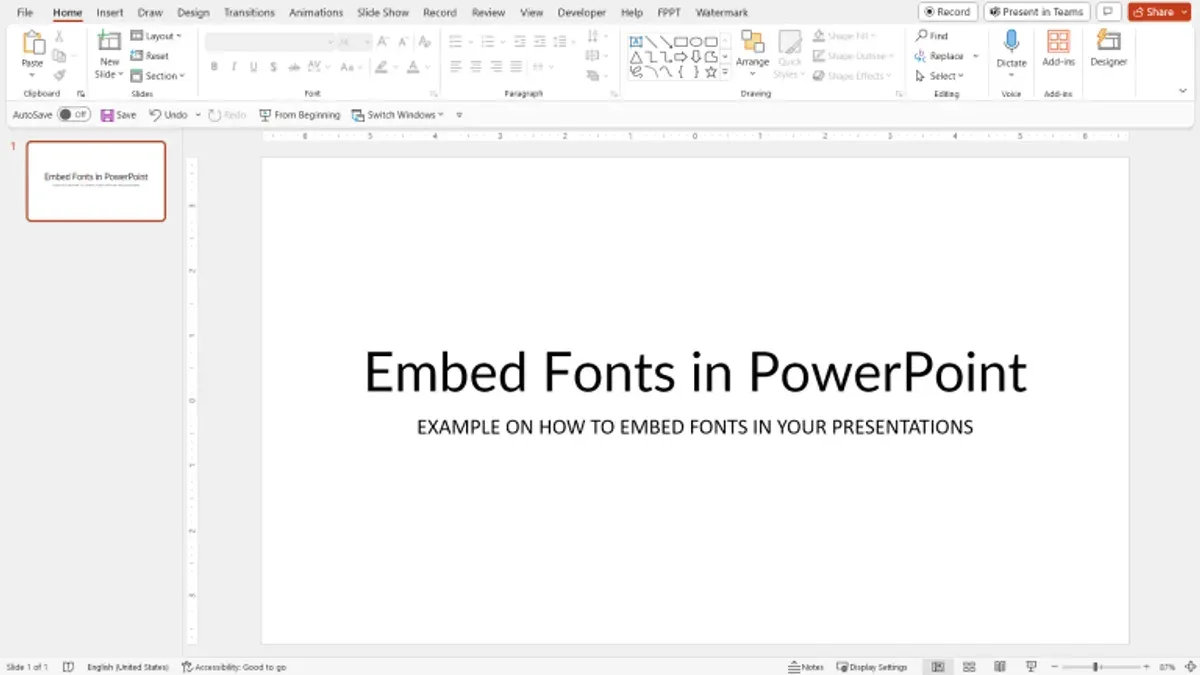Screen dimensions: 1200x675
Task: Start slideshow From Beginning
Action: tap(299, 115)
